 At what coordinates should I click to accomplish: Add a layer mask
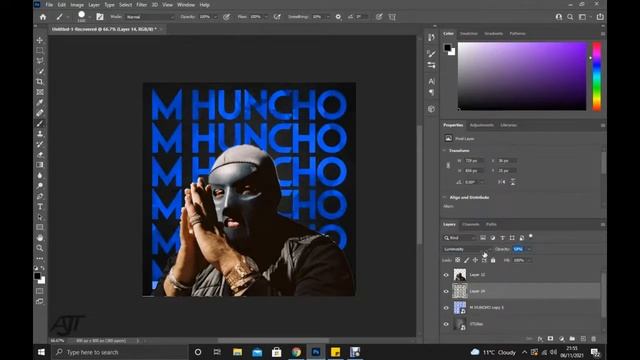551,339
